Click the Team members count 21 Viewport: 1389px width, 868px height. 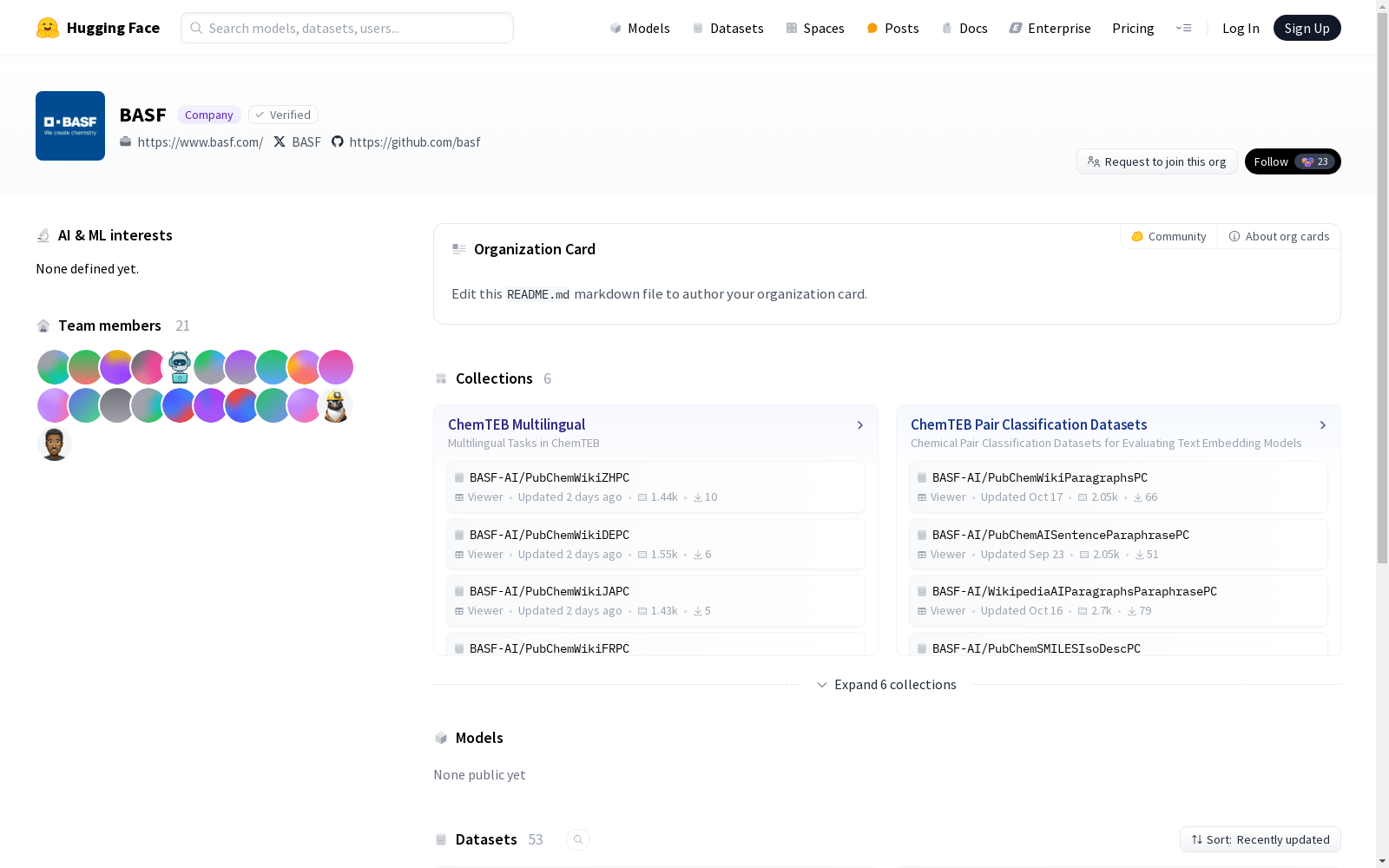(182, 325)
